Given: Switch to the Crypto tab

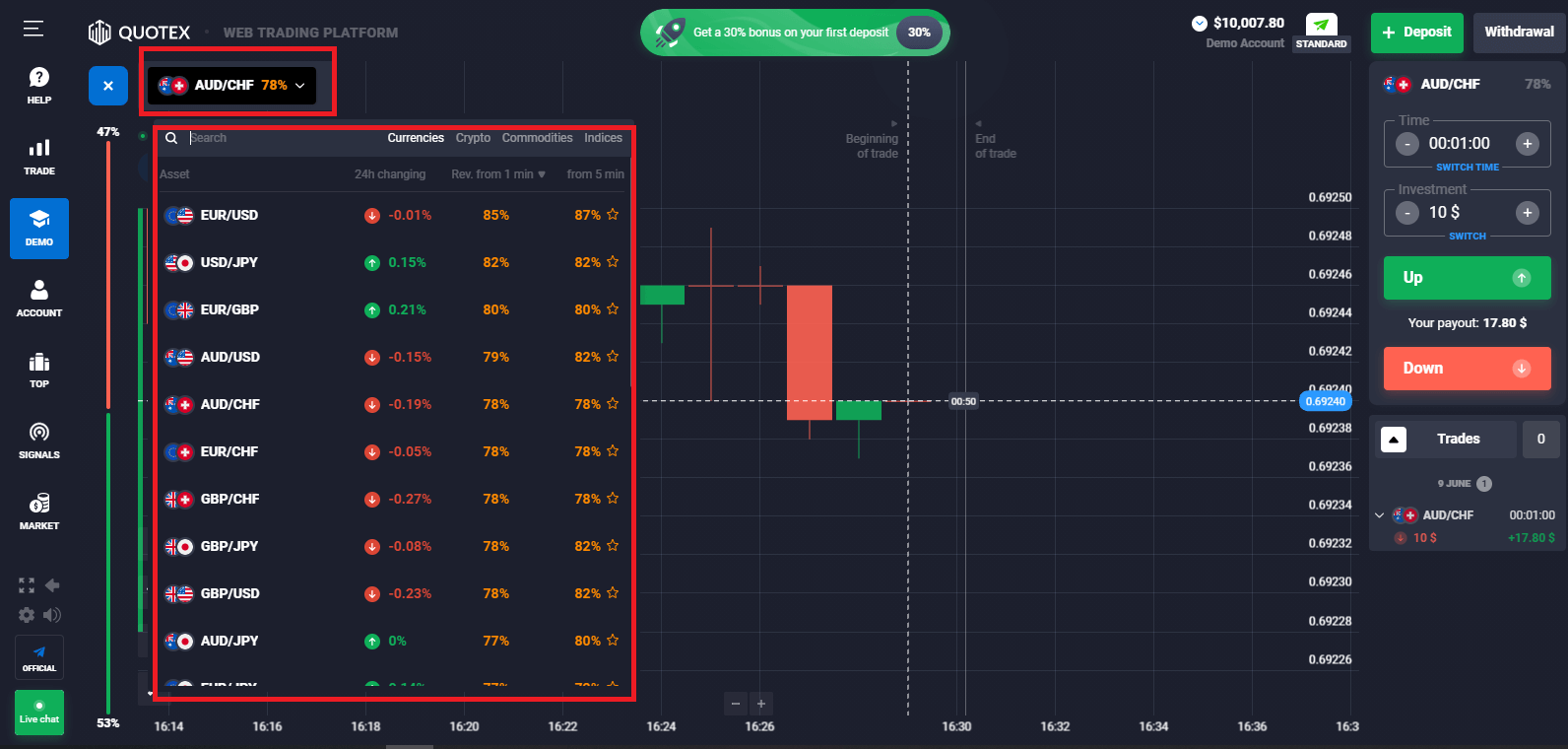Looking at the screenshot, I should click(x=473, y=138).
